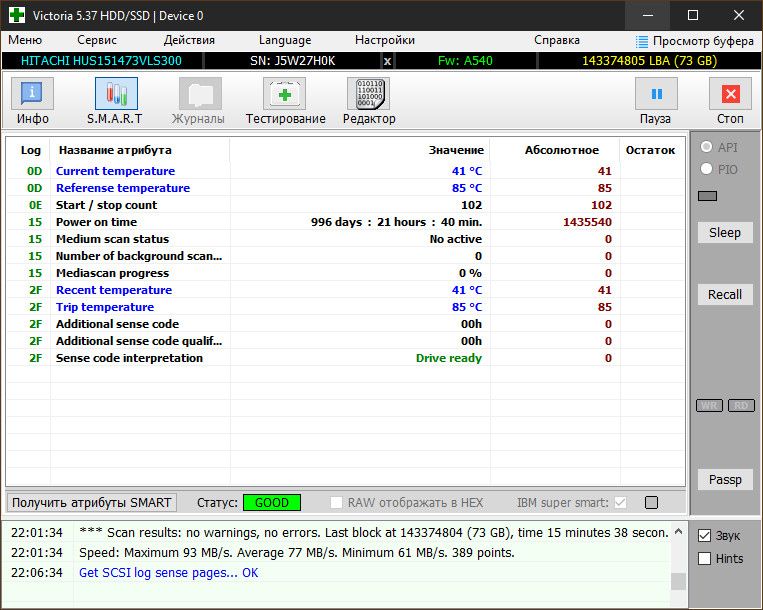Toggle the Звук sound checkbox
The image size is (763, 610).
(x=704, y=535)
